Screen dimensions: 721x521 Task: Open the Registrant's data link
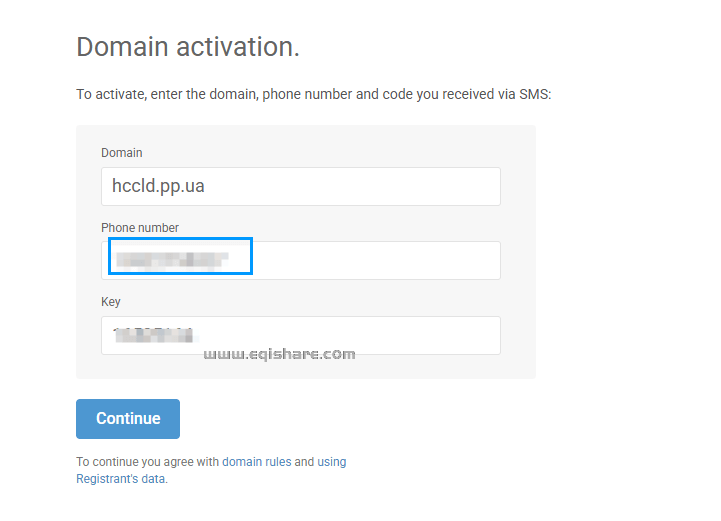[121, 479]
